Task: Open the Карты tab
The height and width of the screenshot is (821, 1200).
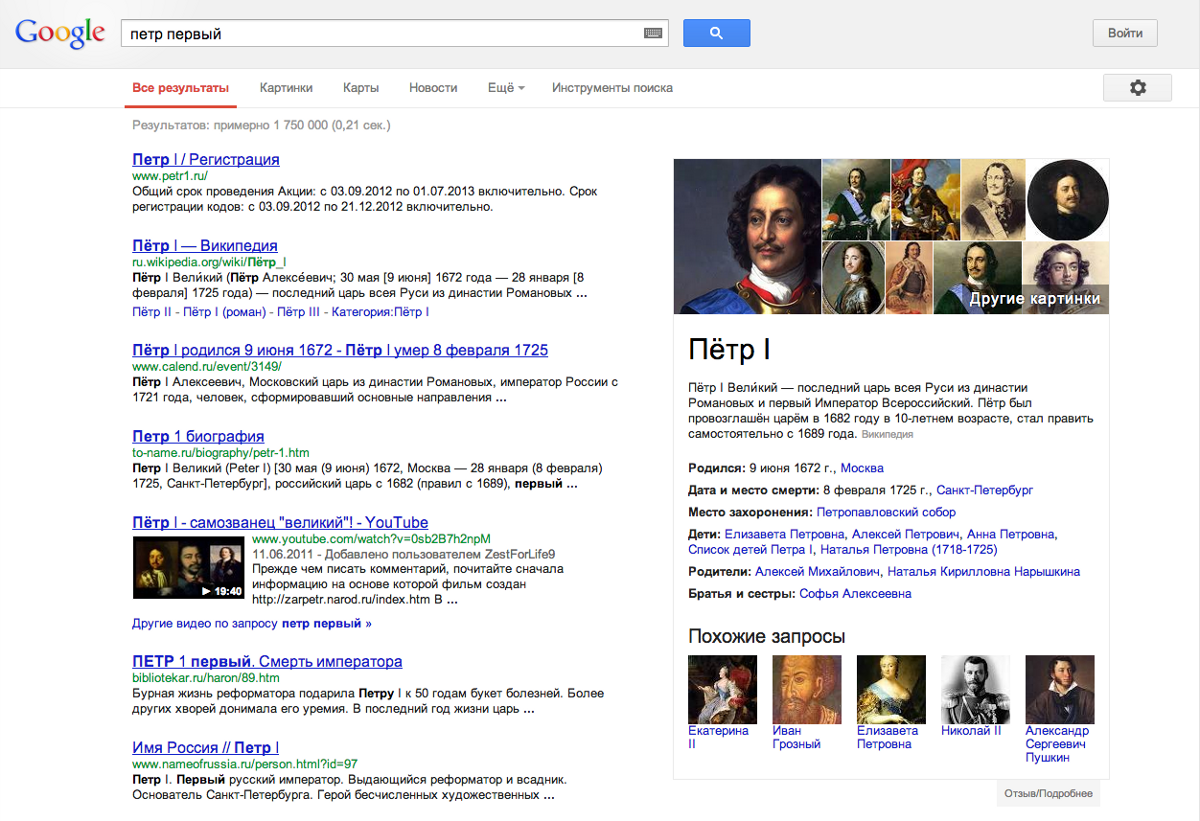Action: 361,88
